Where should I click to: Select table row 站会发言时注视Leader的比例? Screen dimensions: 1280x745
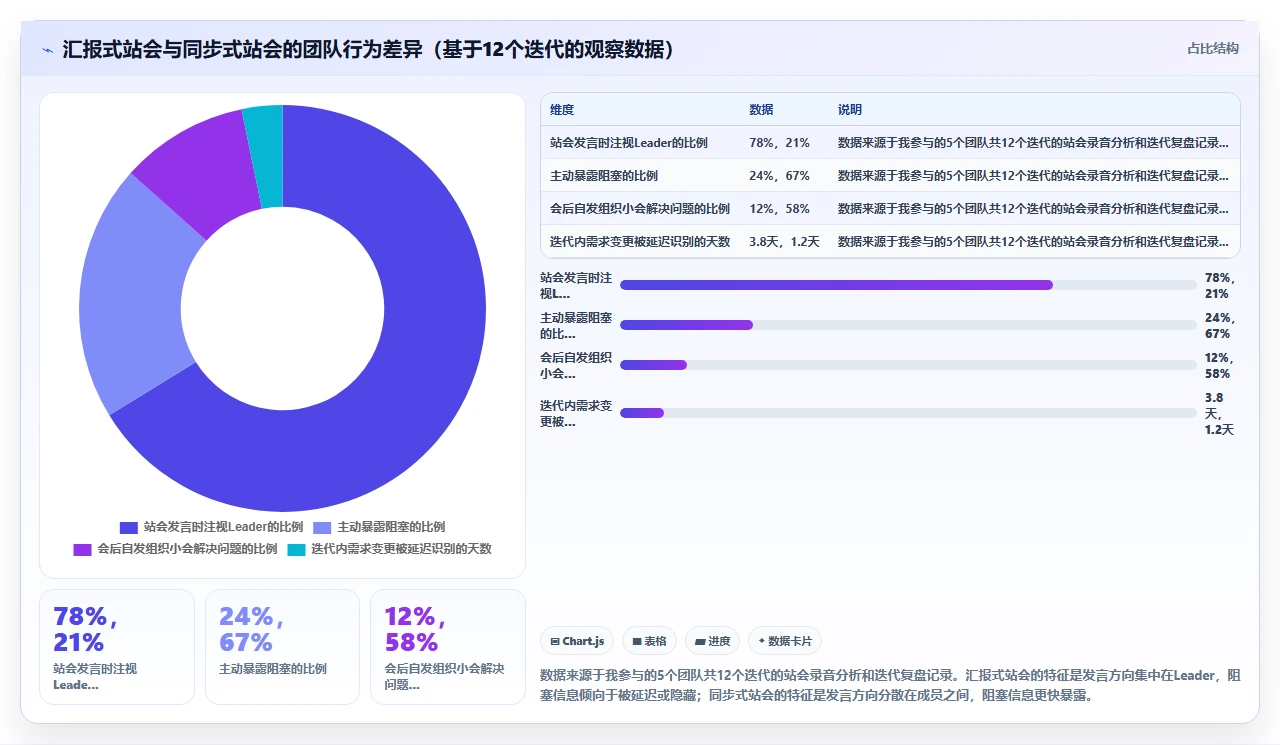point(890,143)
